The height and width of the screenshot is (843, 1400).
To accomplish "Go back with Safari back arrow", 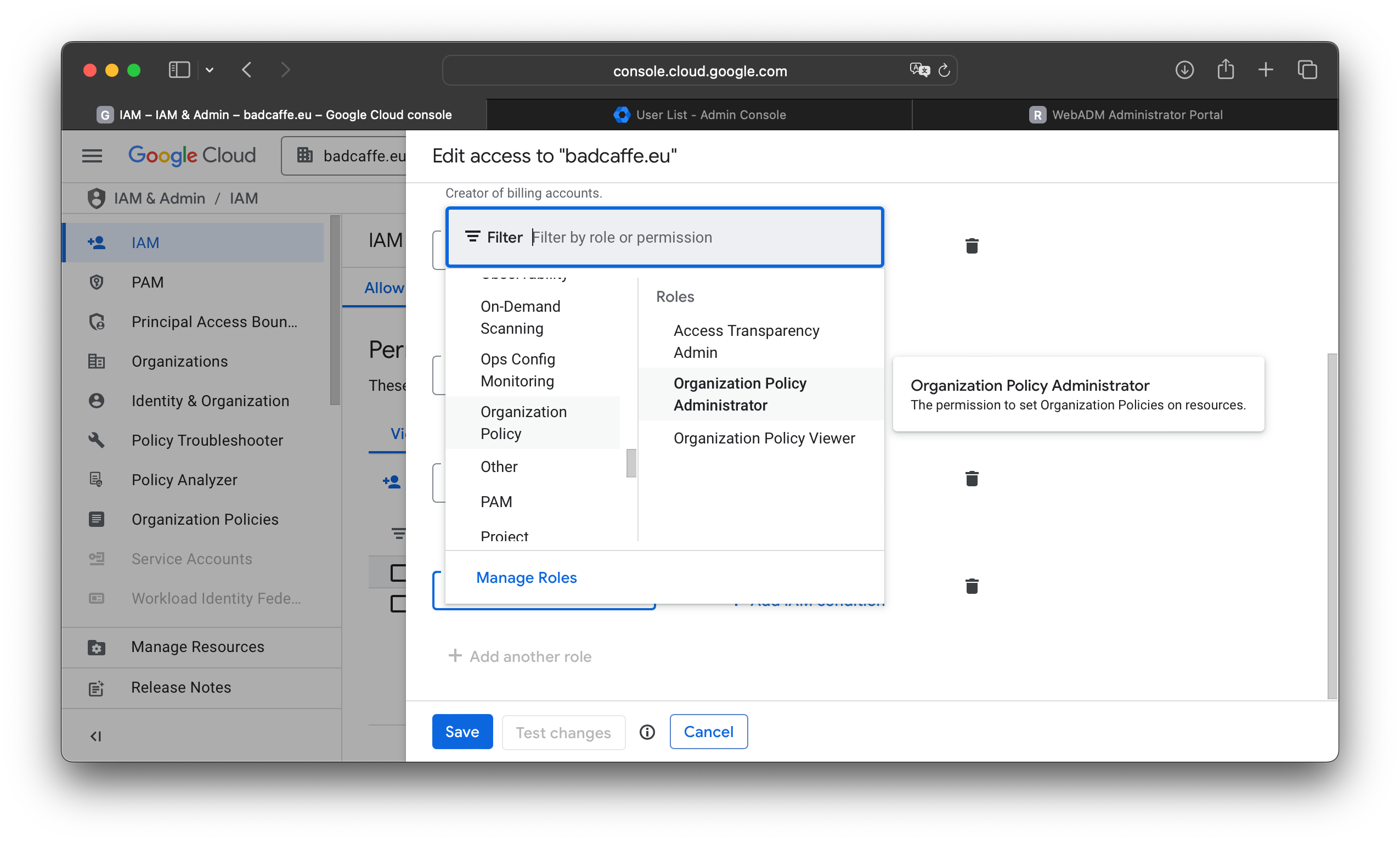I will 247,70.
